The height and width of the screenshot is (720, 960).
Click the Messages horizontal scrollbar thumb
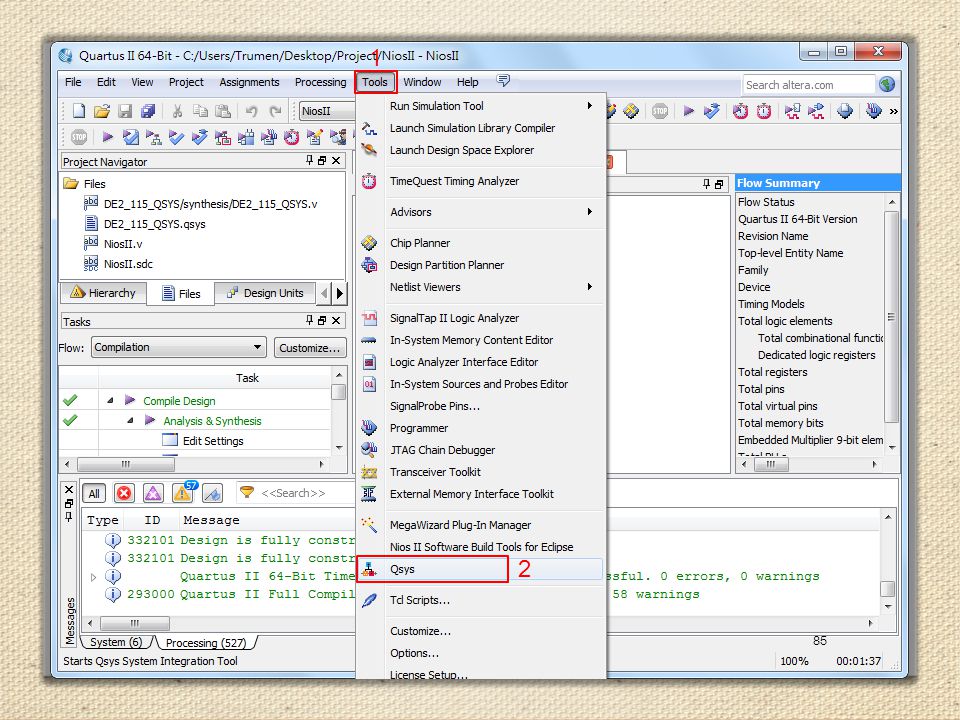(x=135, y=623)
